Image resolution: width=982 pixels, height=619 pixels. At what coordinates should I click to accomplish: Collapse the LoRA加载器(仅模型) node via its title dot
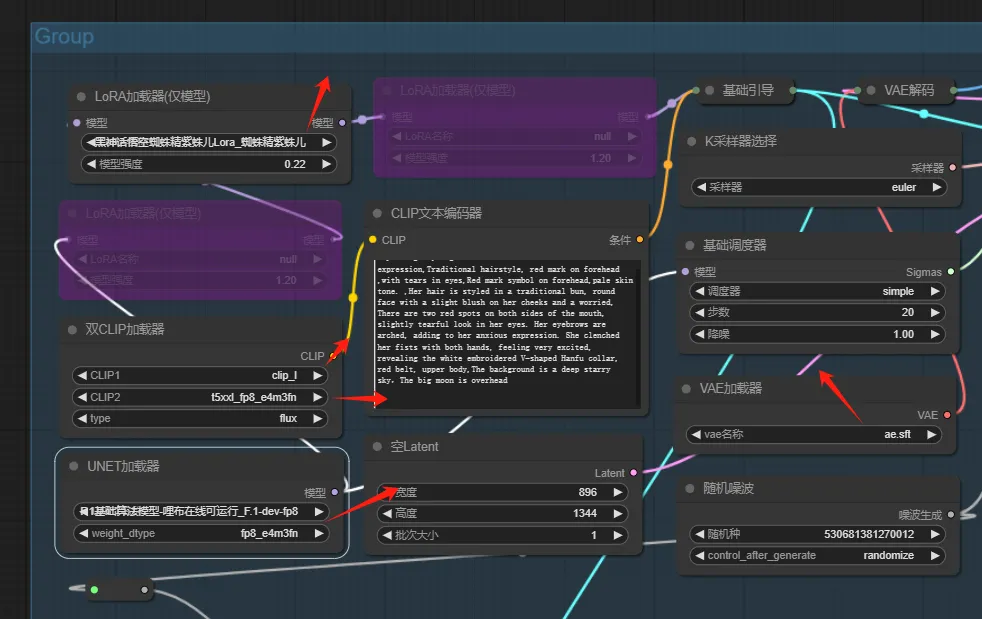coord(81,97)
